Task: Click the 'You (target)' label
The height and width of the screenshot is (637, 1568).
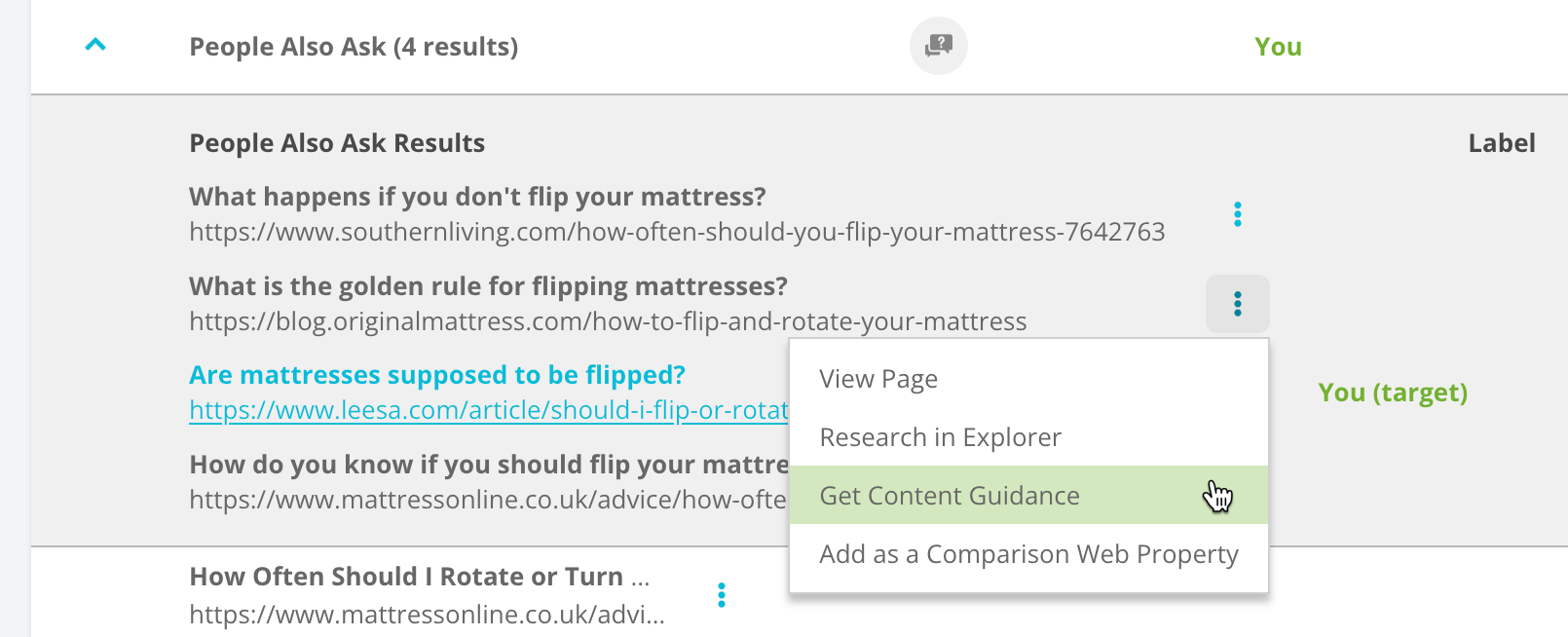Action: tap(1392, 393)
